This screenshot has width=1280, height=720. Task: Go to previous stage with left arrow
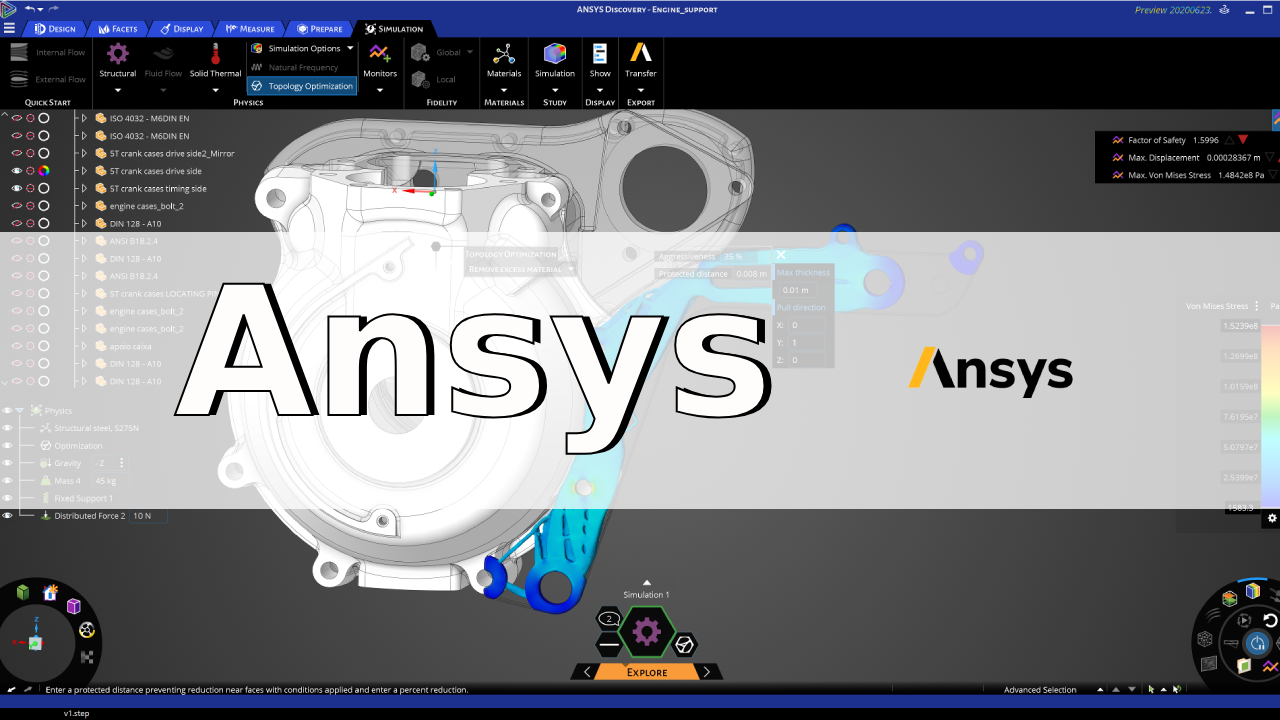587,672
